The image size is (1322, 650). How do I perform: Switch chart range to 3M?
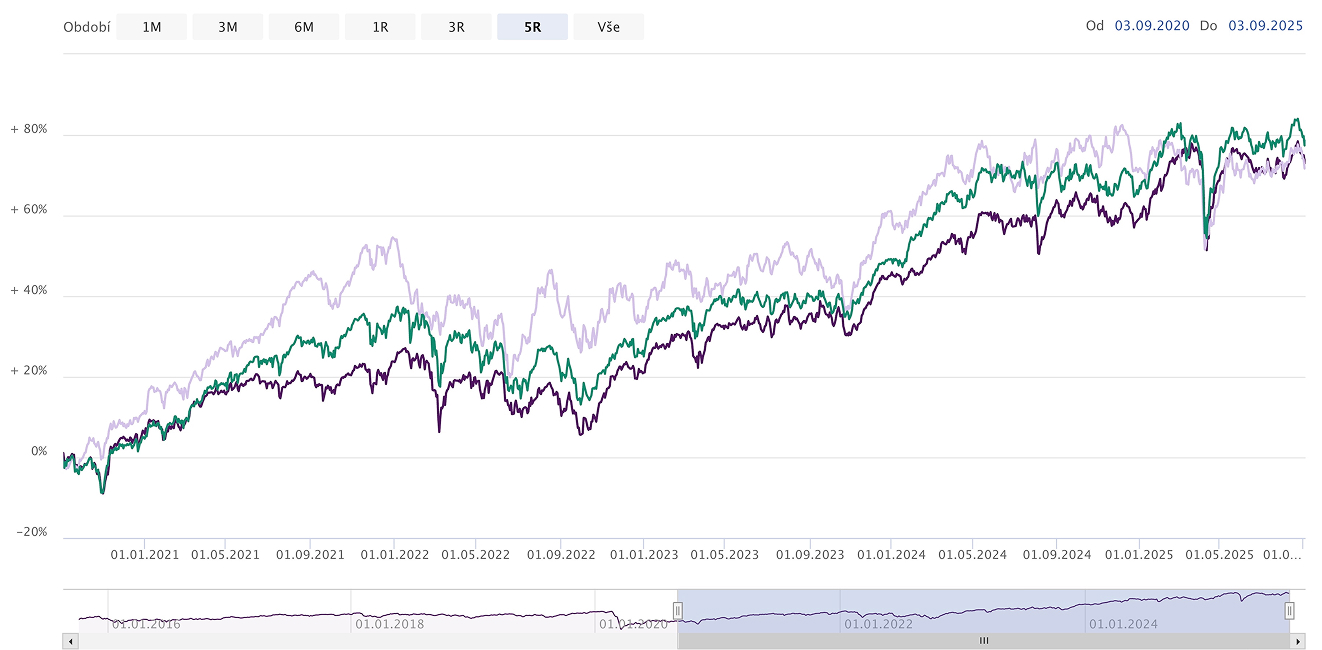pos(228,27)
